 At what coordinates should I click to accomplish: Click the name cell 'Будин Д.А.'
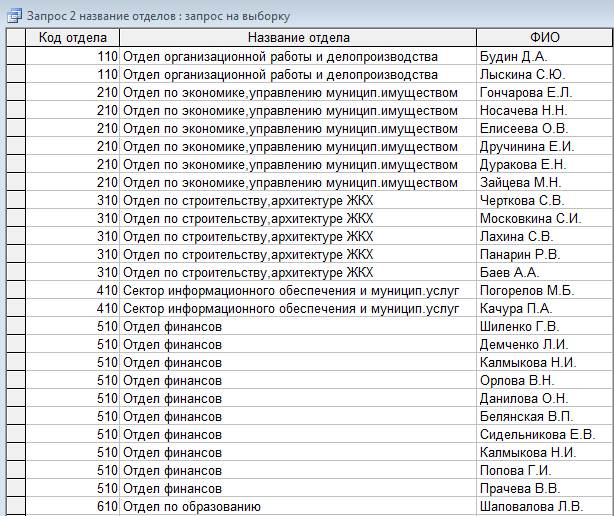click(x=545, y=56)
